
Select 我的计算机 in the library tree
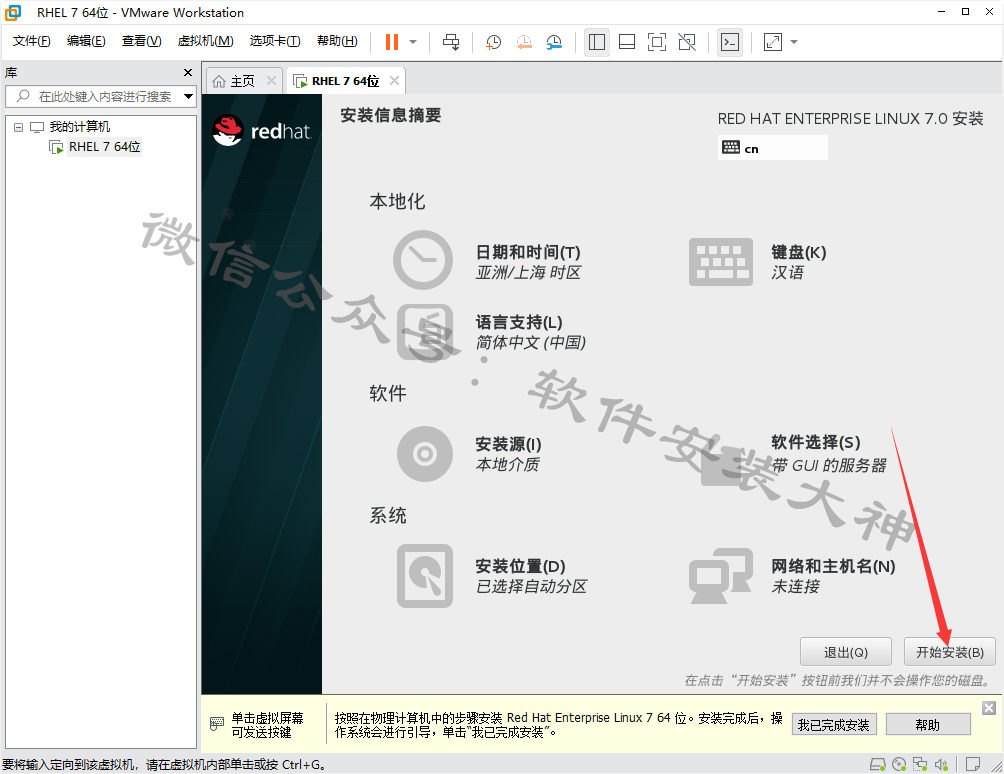[x=79, y=127]
